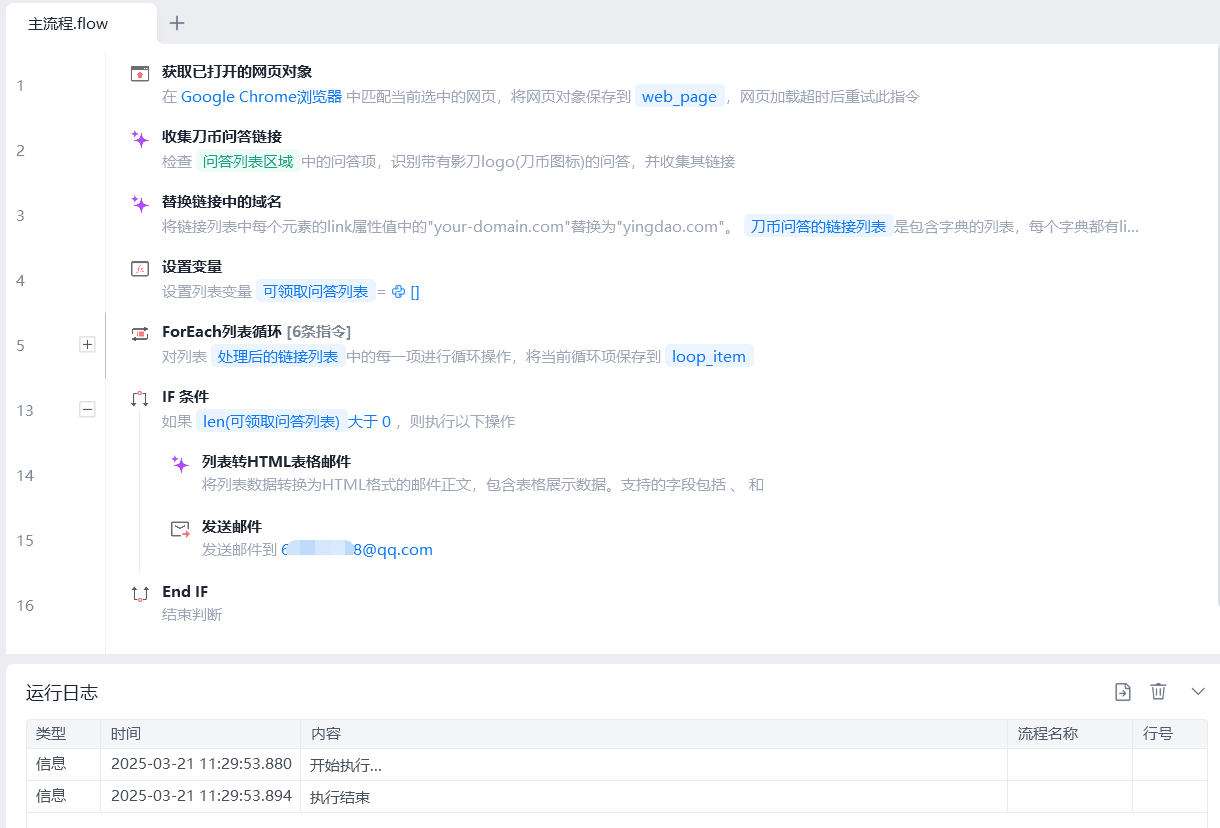Select the 执行结束 log row
Image resolution: width=1220 pixels, height=828 pixels.
340,797
